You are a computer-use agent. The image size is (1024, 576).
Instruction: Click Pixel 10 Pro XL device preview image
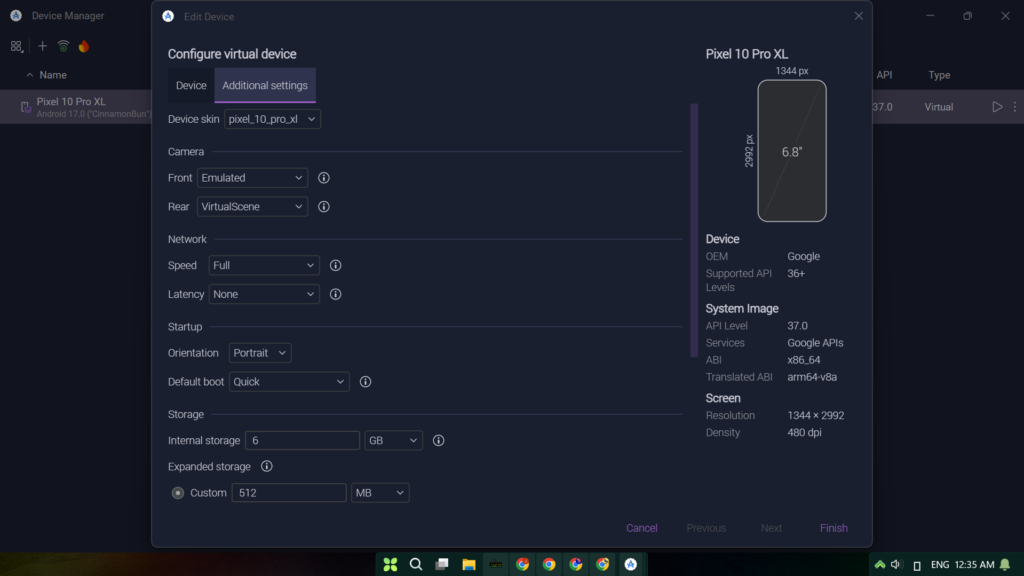coord(792,151)
